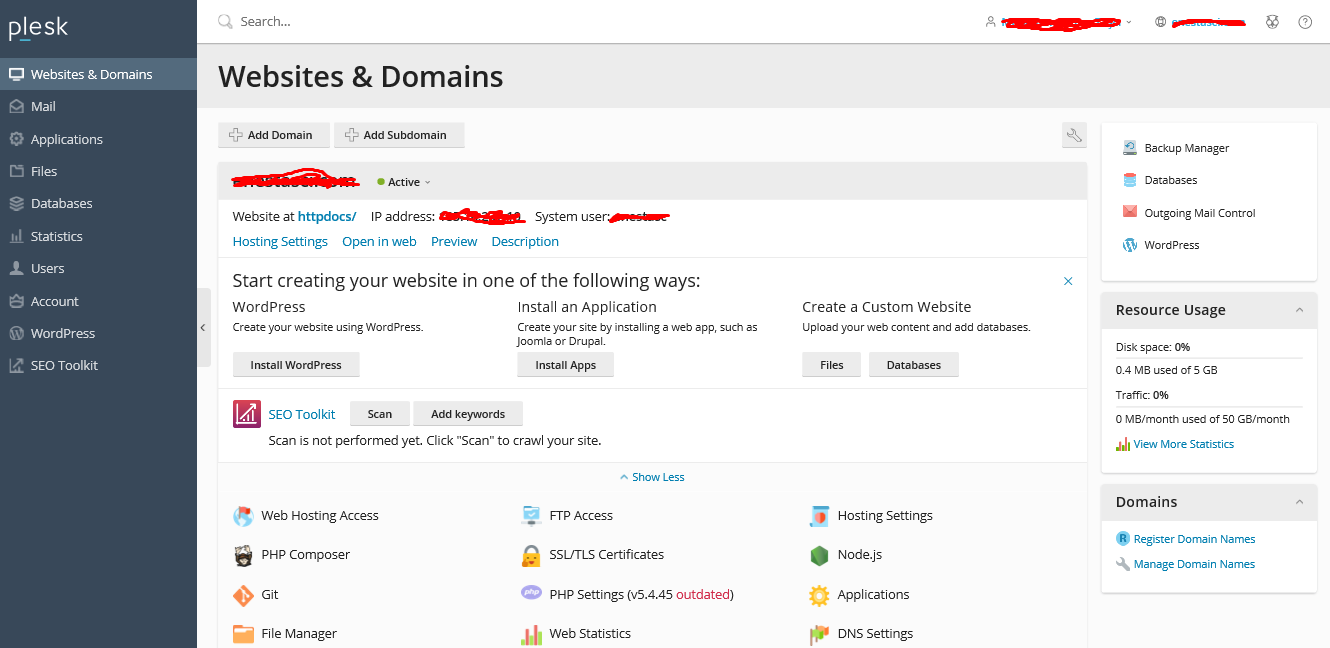This screenshot has width=1330, height=648.
Task: Open Outgoing Mail Control
Action: (x=1188, y=213)
